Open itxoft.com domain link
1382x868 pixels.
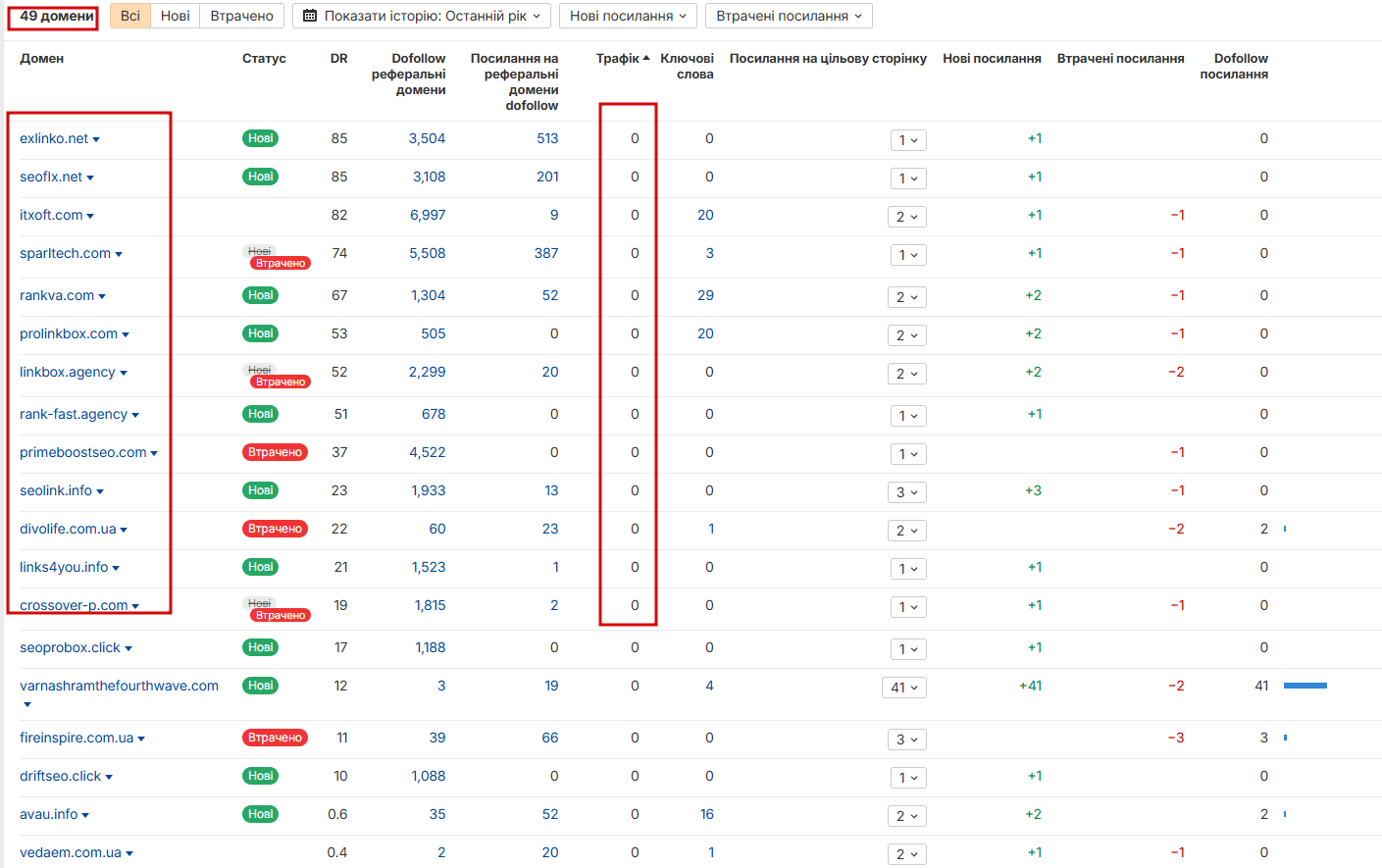click(51, 215)
